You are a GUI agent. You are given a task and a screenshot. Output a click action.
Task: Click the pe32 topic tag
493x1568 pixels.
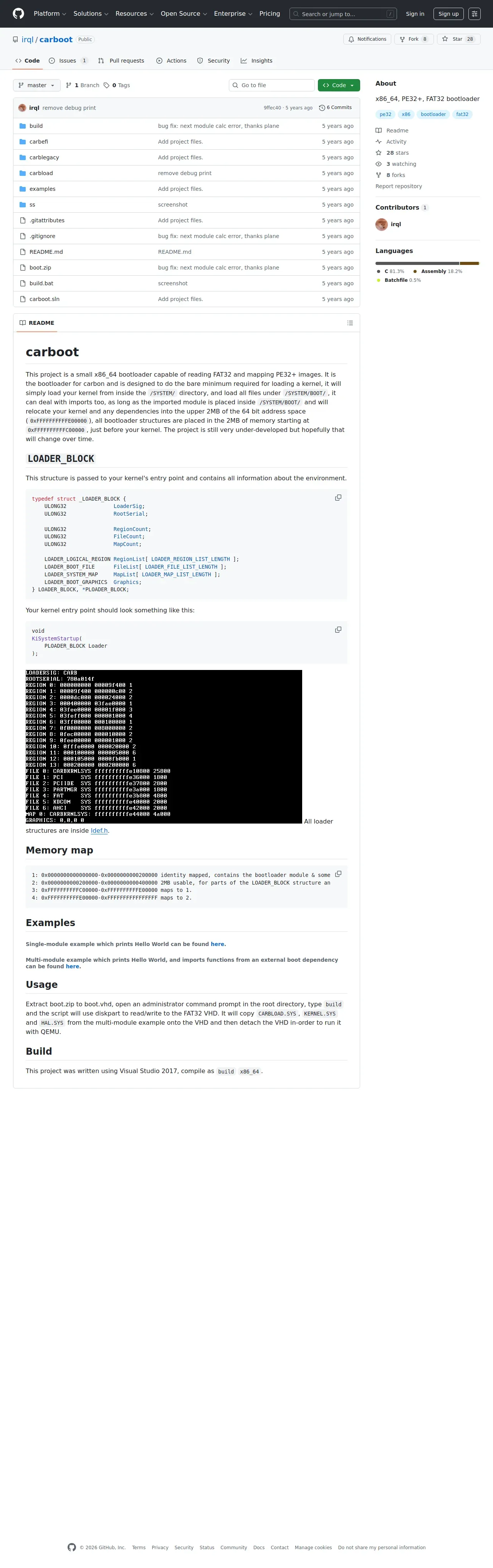385,114
